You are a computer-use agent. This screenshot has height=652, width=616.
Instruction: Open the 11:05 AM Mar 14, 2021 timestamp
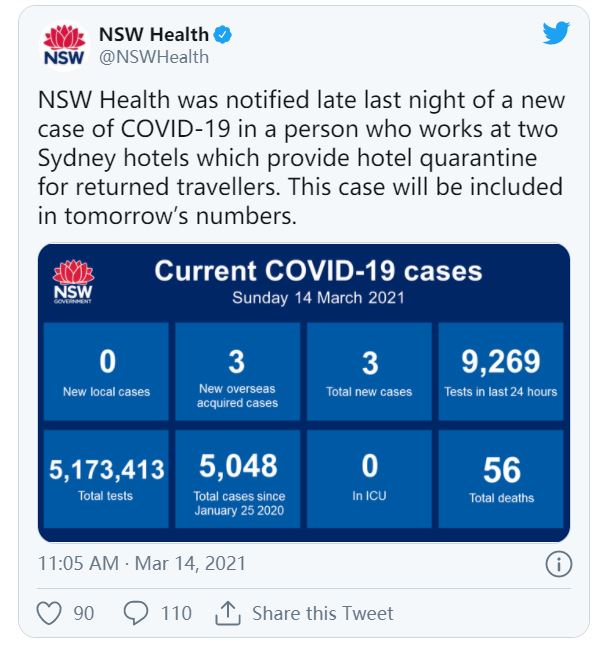point(142,564)
